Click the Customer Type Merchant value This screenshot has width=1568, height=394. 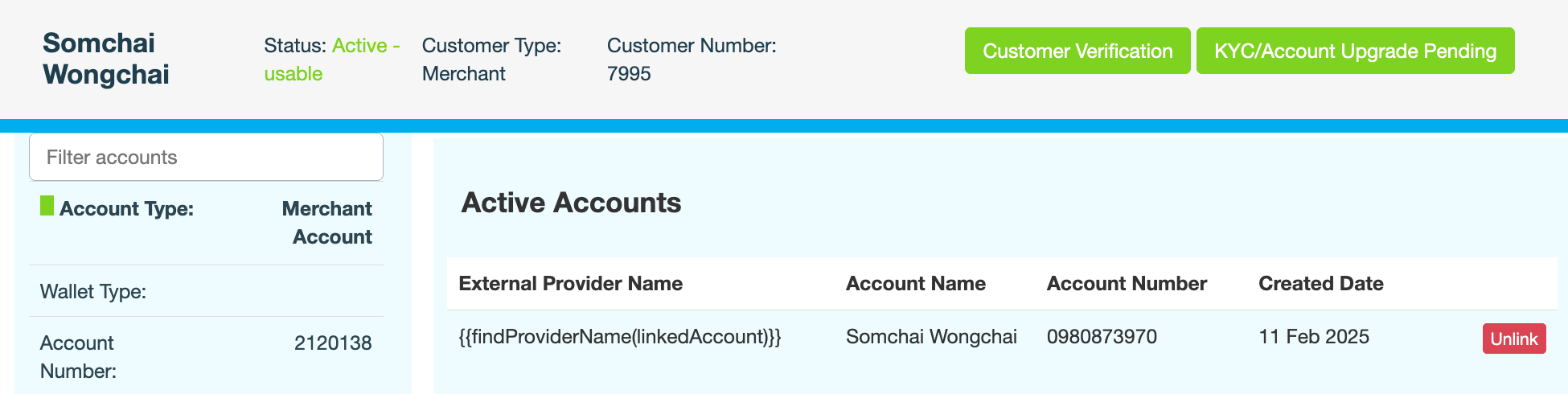tap(463, 74)
